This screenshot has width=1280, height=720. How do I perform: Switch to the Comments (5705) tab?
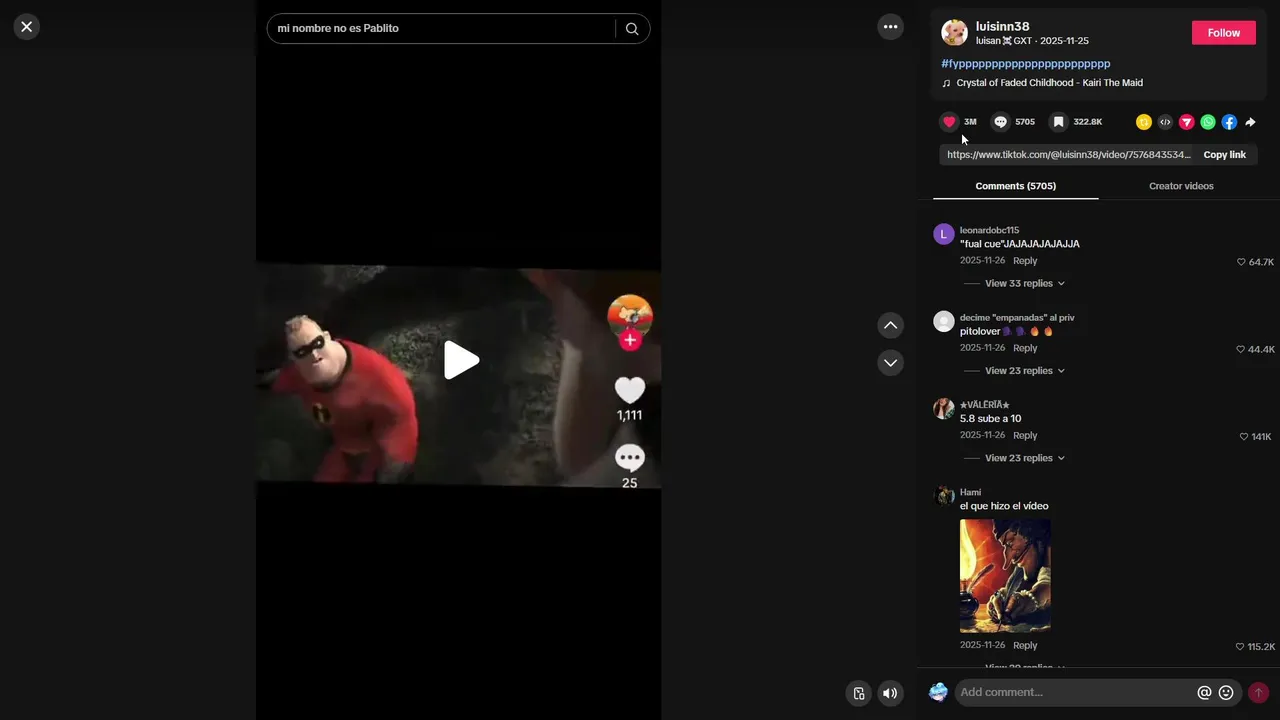(x=1016, y=186)
